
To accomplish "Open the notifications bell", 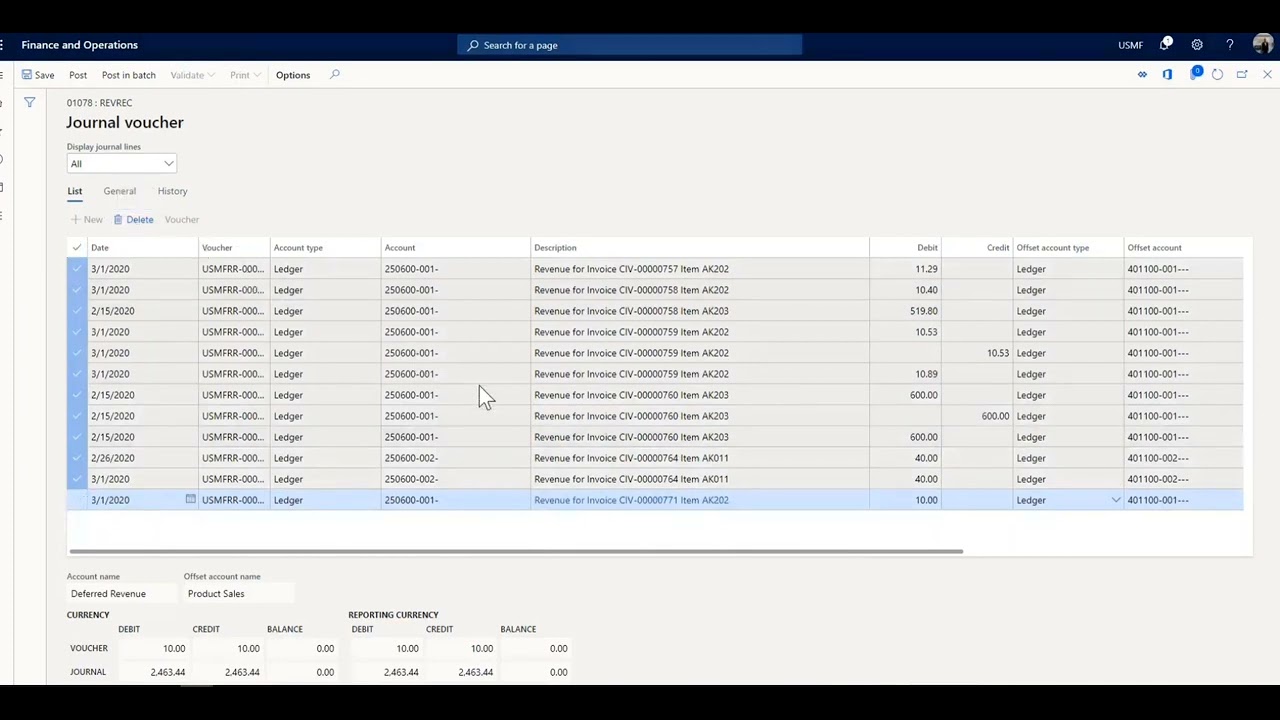I will tap(1165, 45).
